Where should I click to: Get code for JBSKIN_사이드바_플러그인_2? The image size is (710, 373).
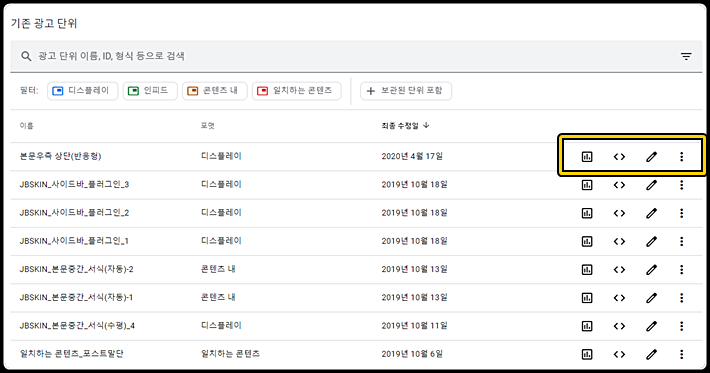619,213
